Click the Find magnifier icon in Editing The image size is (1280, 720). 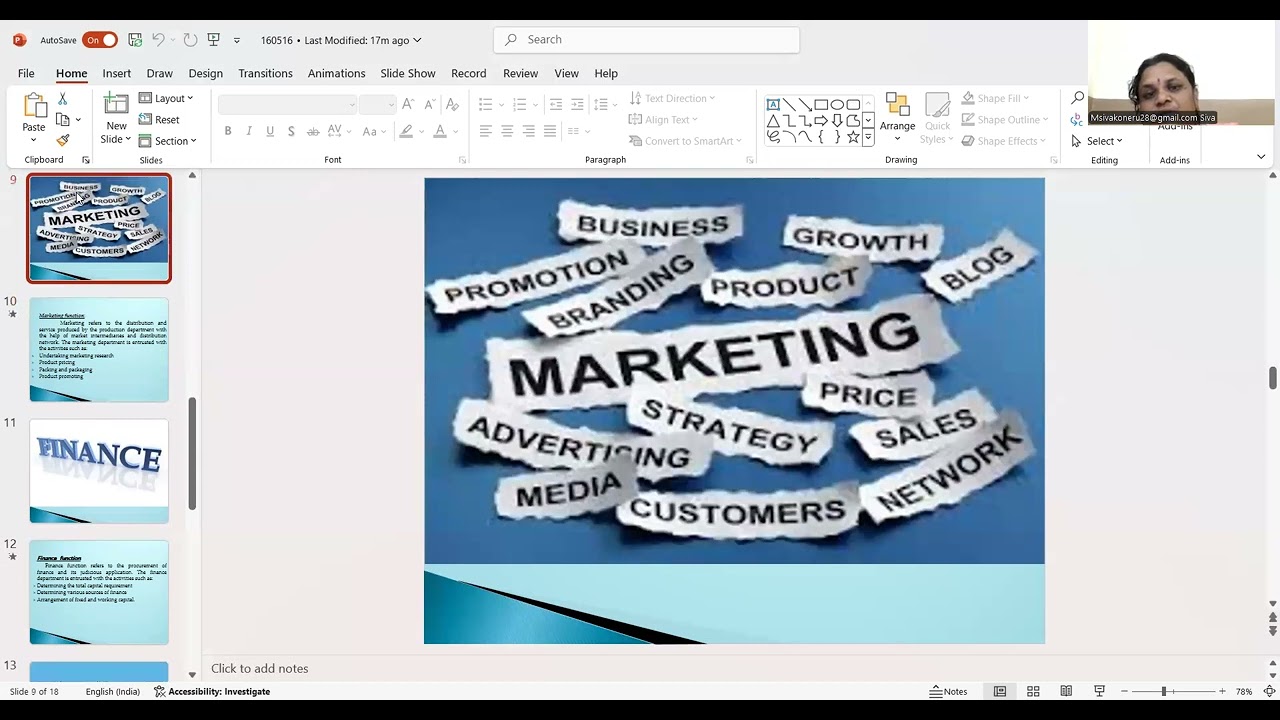pyautogui.click(x=1077, y=98)
